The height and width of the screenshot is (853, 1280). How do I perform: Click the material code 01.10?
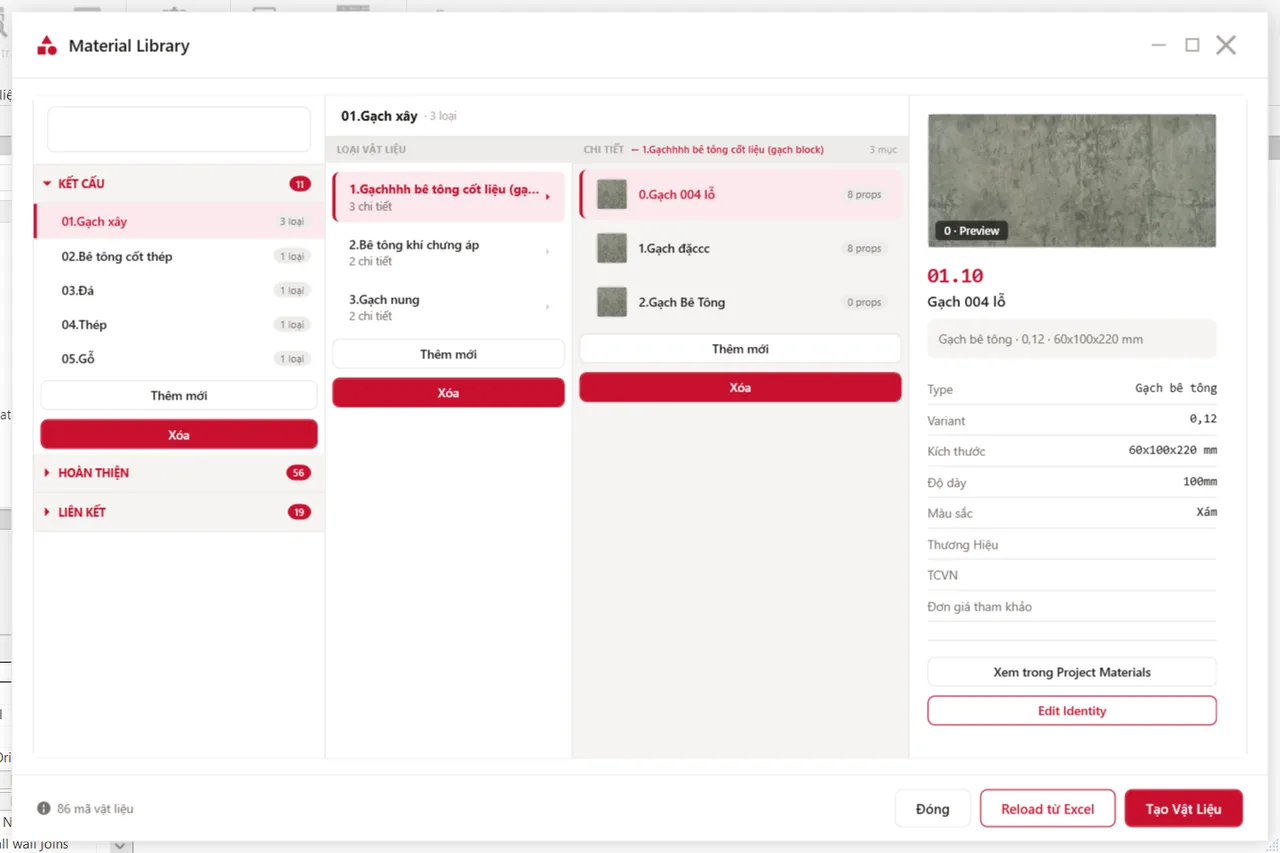point(955,276)
